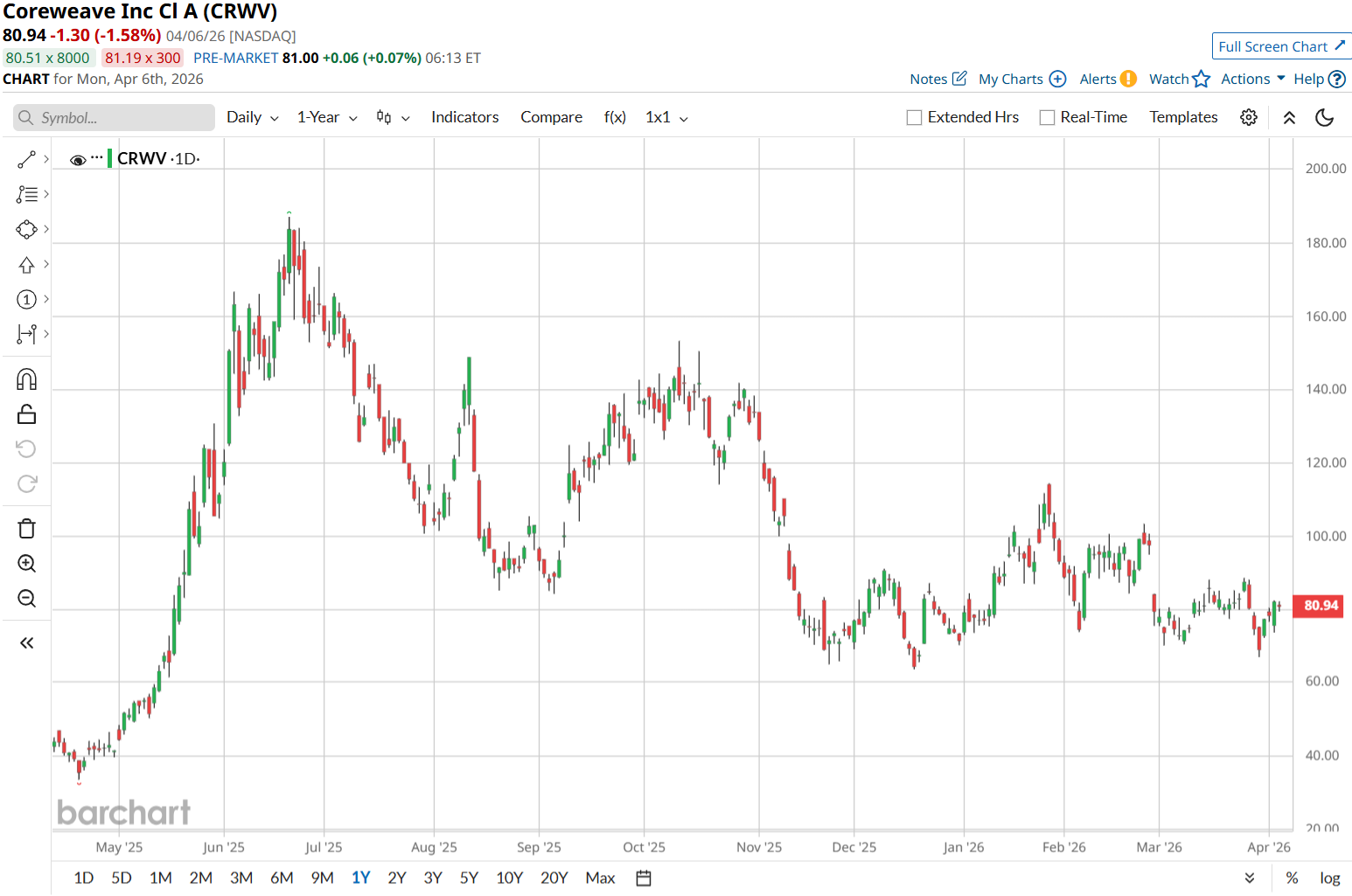Screen dimensions: 1352x896
Task: Open the Actions dropdown menu
Action: pos(1252,79)
